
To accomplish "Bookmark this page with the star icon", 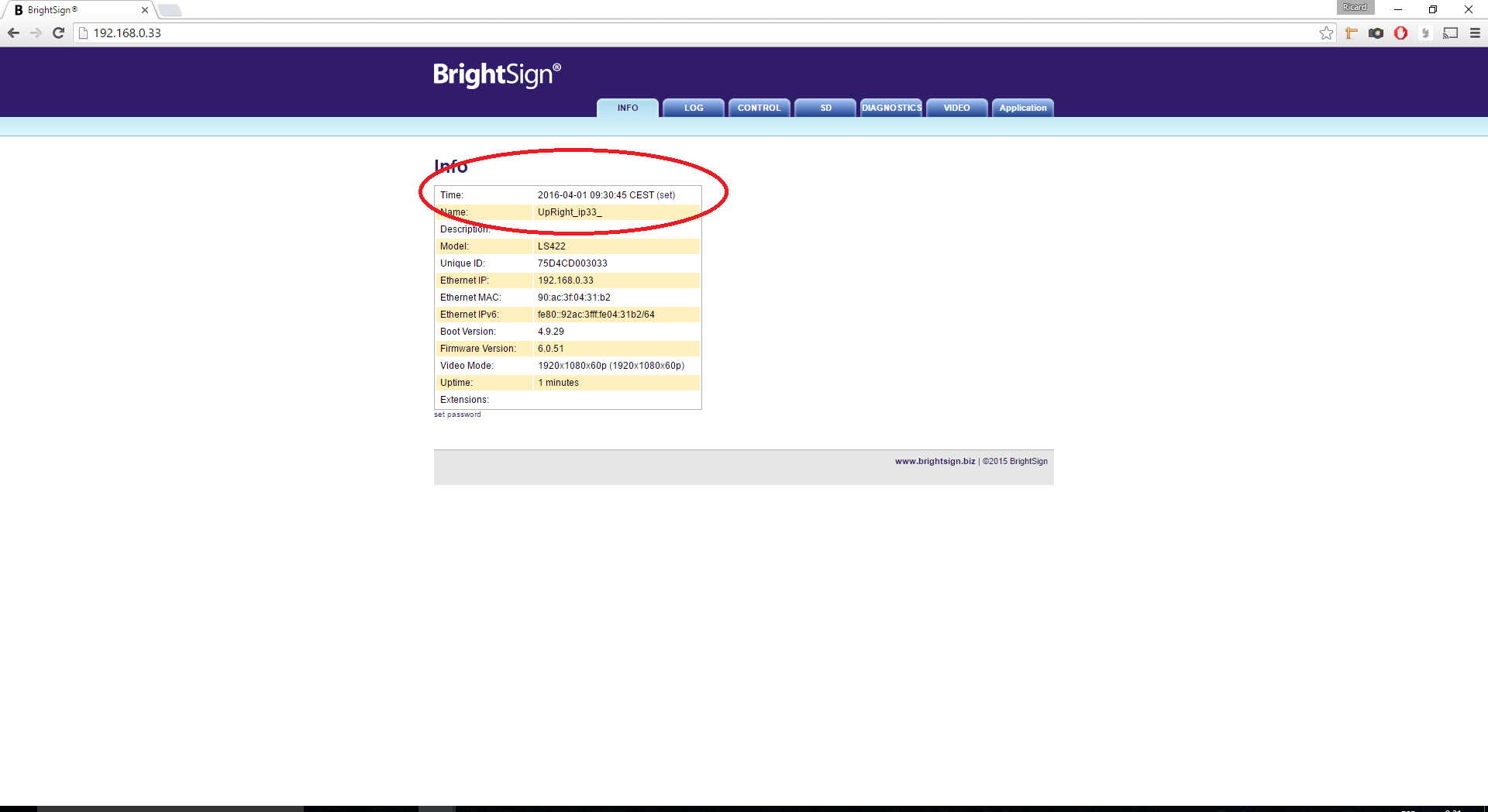I will pos(1326,33).
